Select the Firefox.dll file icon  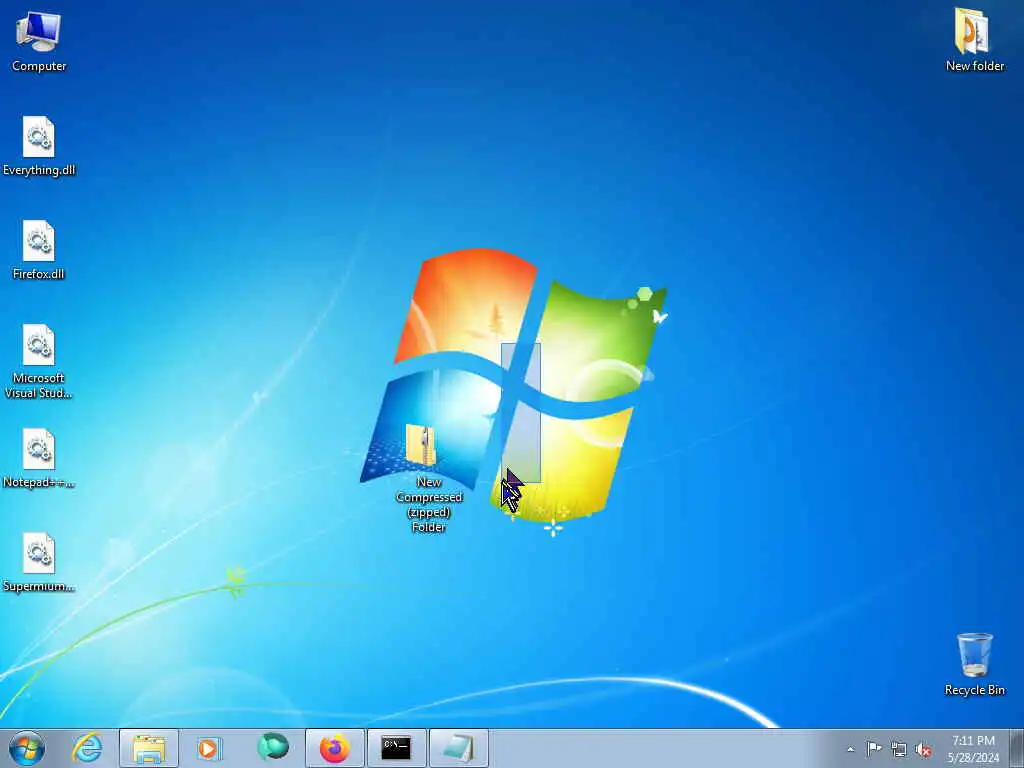point(39,250)
